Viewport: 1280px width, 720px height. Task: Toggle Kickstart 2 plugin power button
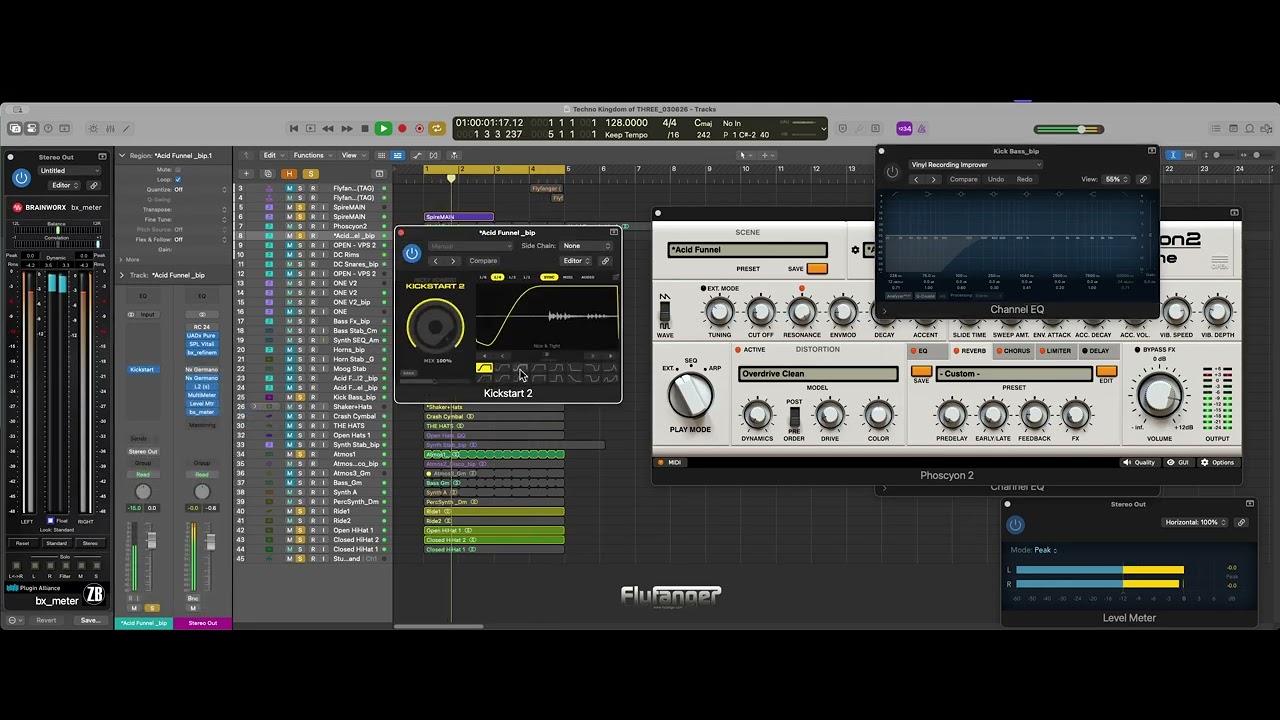pyautogui.click(x=411, y=253)
